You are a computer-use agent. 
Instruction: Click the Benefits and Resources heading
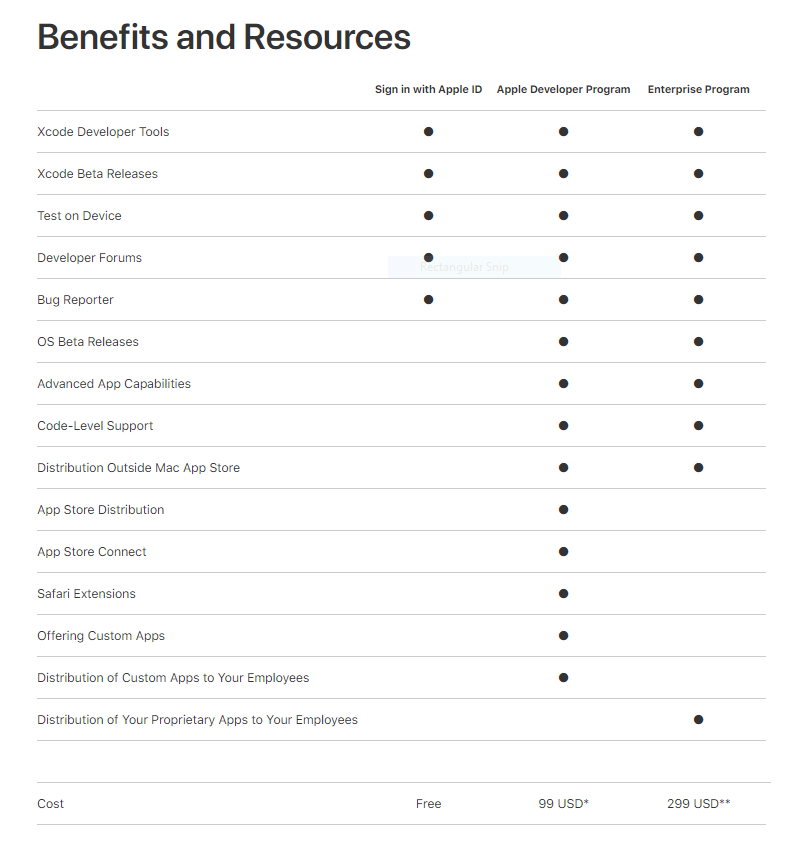click(x=224, y=37)
